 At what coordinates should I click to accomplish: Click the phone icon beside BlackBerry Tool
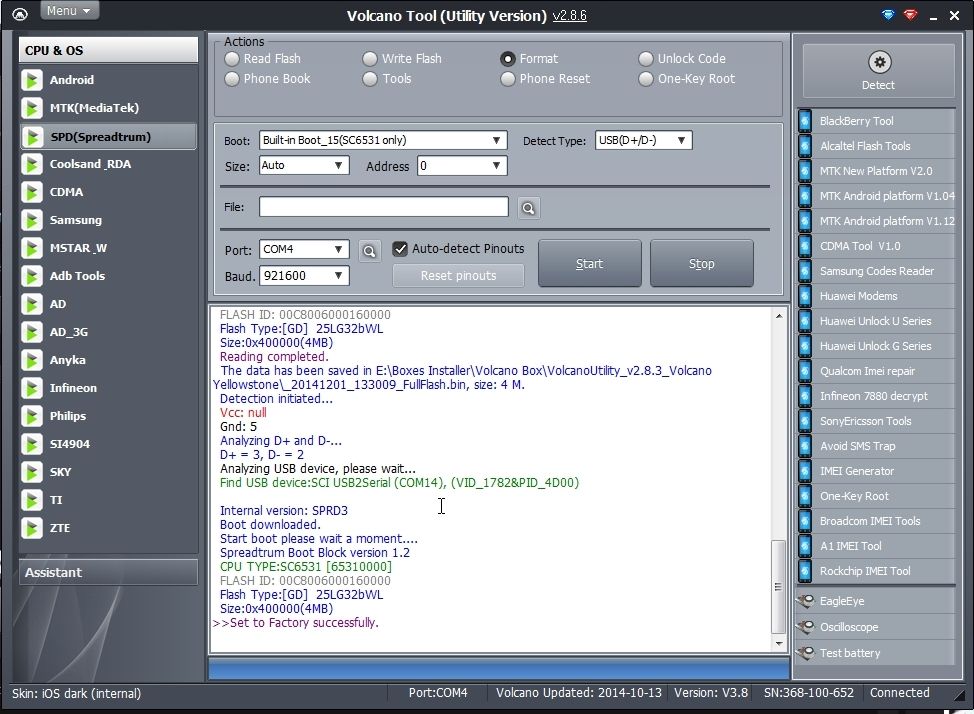804,121
